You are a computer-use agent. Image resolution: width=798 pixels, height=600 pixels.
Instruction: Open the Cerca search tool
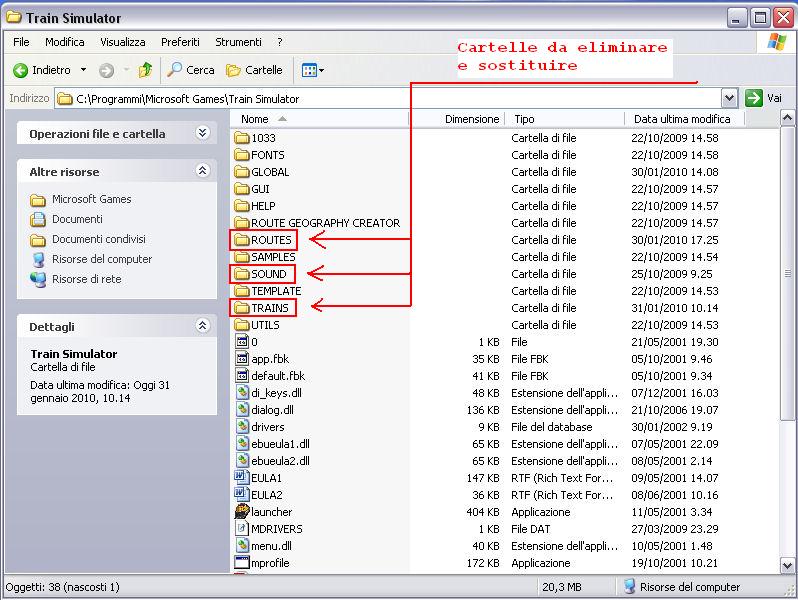click(x=191, y=70)
